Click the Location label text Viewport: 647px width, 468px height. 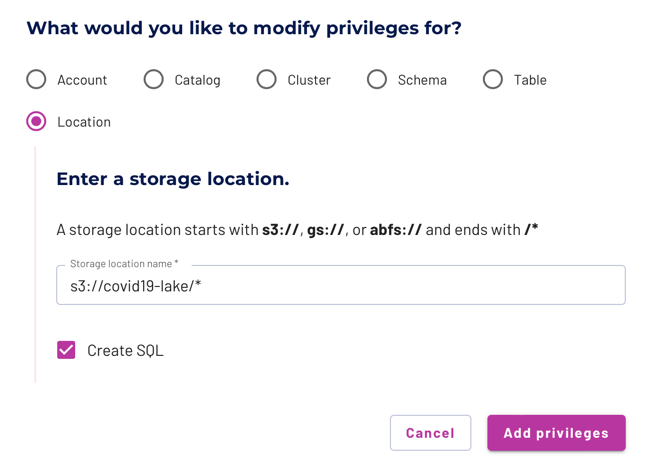(84, 122)
